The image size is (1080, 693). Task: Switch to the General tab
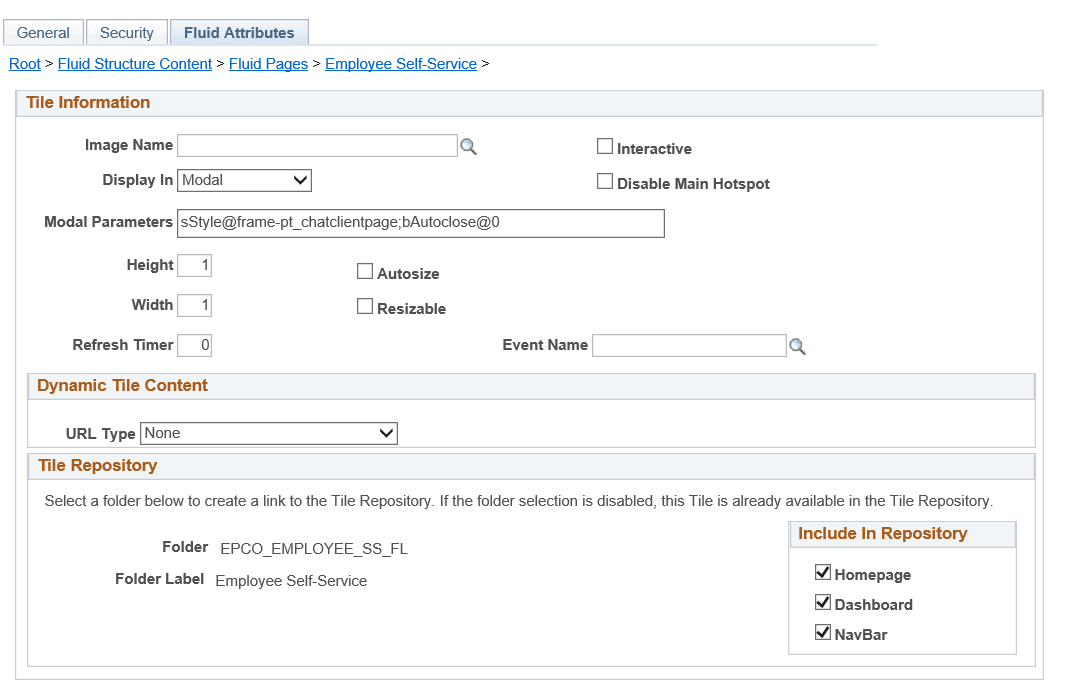[43, 32]
